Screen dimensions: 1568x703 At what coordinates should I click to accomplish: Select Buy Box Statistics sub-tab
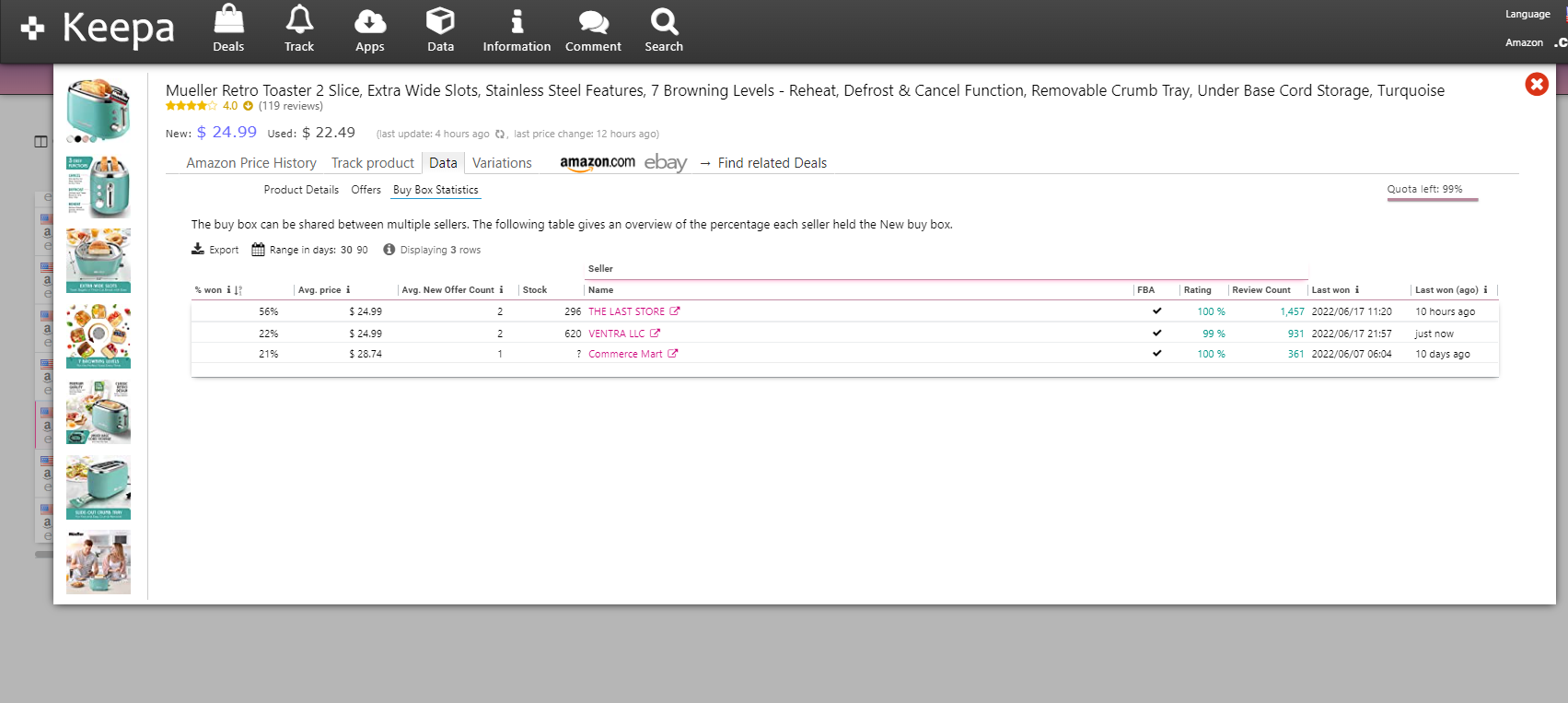pyautogui.click(x=436, y=190)
